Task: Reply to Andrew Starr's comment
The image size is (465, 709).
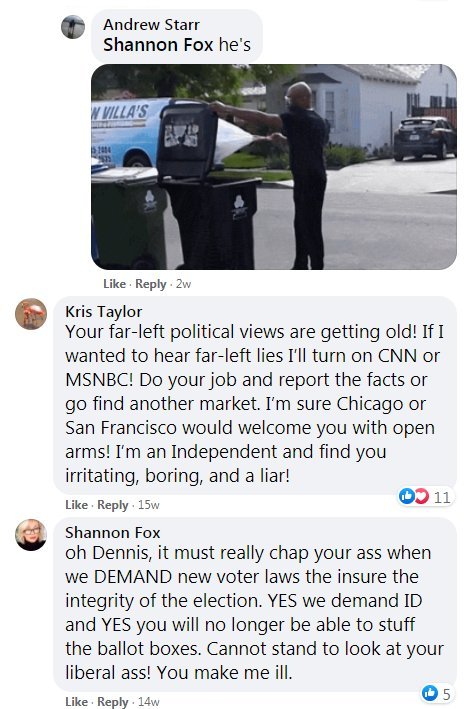Action: pyautogui.click(x=151, y=284)
